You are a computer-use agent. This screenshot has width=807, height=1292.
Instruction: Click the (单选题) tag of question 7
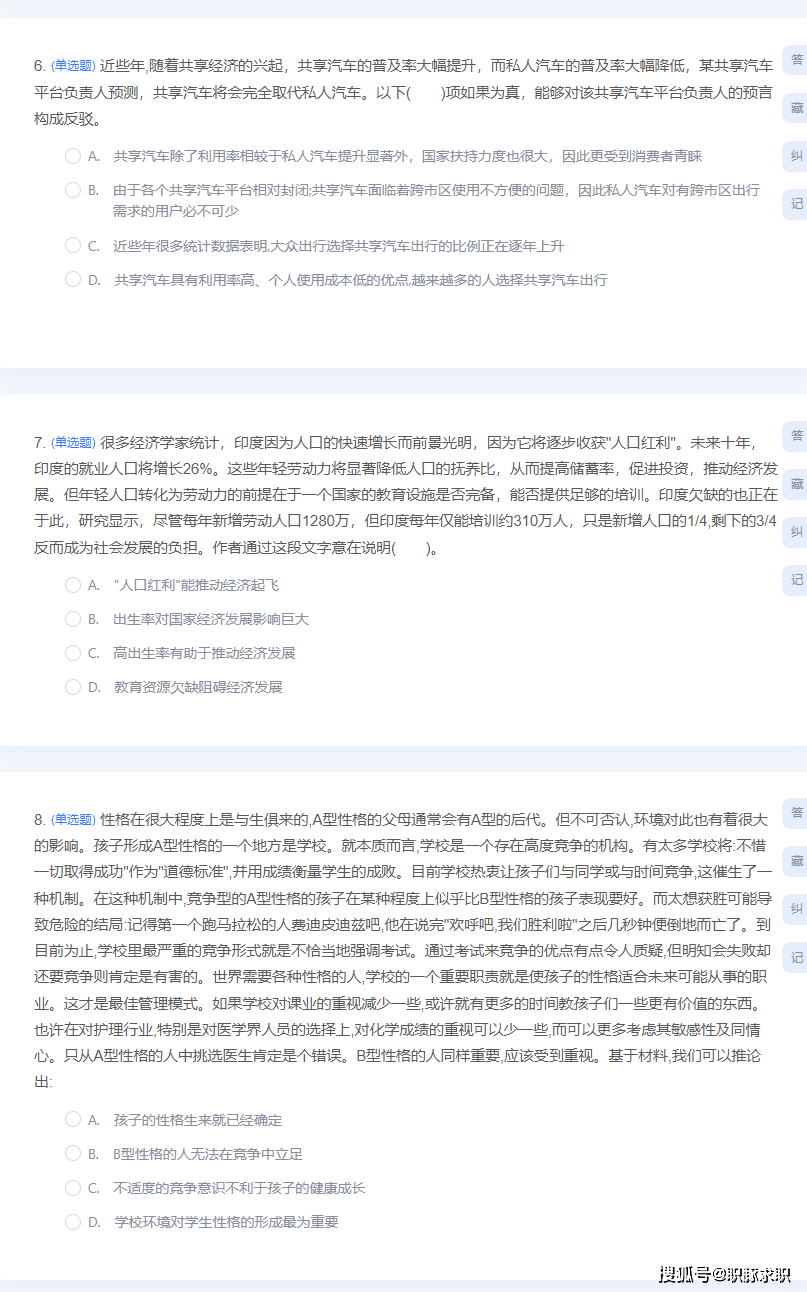[73, 442]
